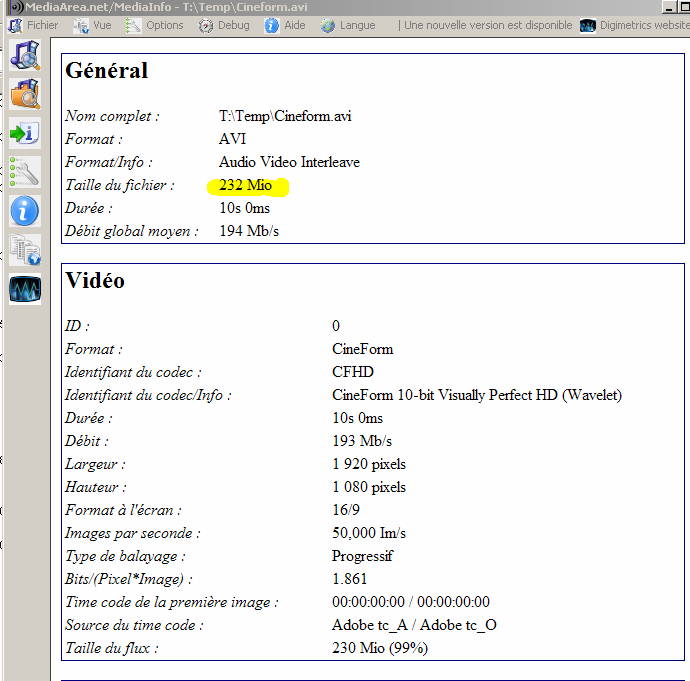Click the Vue menu icon
690x681 pixels.
pos(81,26)
